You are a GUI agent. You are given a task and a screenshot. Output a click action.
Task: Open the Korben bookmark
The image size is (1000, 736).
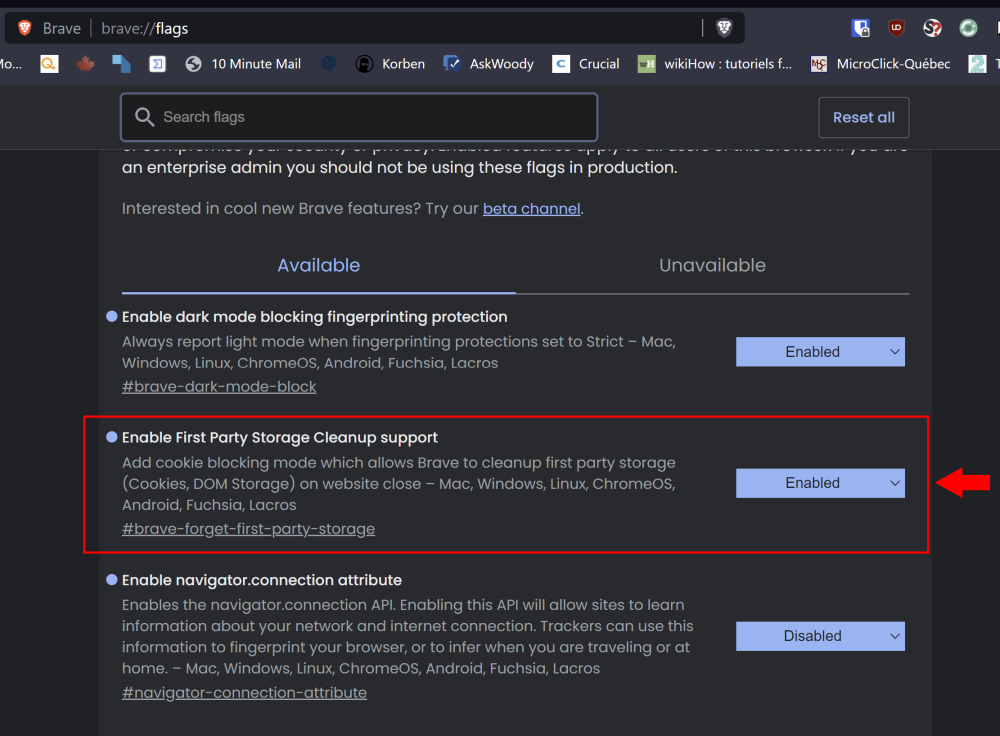[391, 64]
